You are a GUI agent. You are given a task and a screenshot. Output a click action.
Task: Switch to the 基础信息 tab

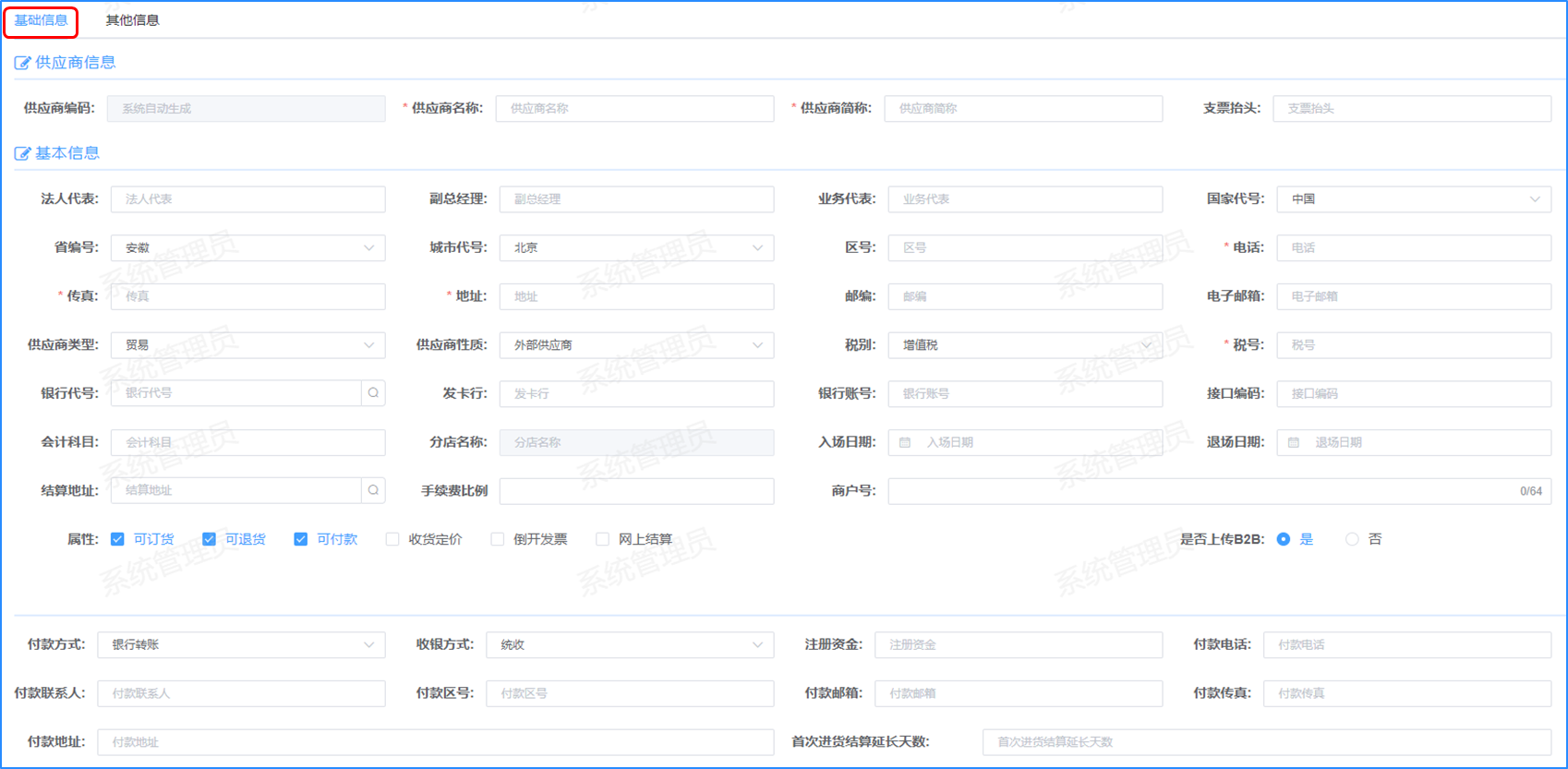tap(41, 20)
